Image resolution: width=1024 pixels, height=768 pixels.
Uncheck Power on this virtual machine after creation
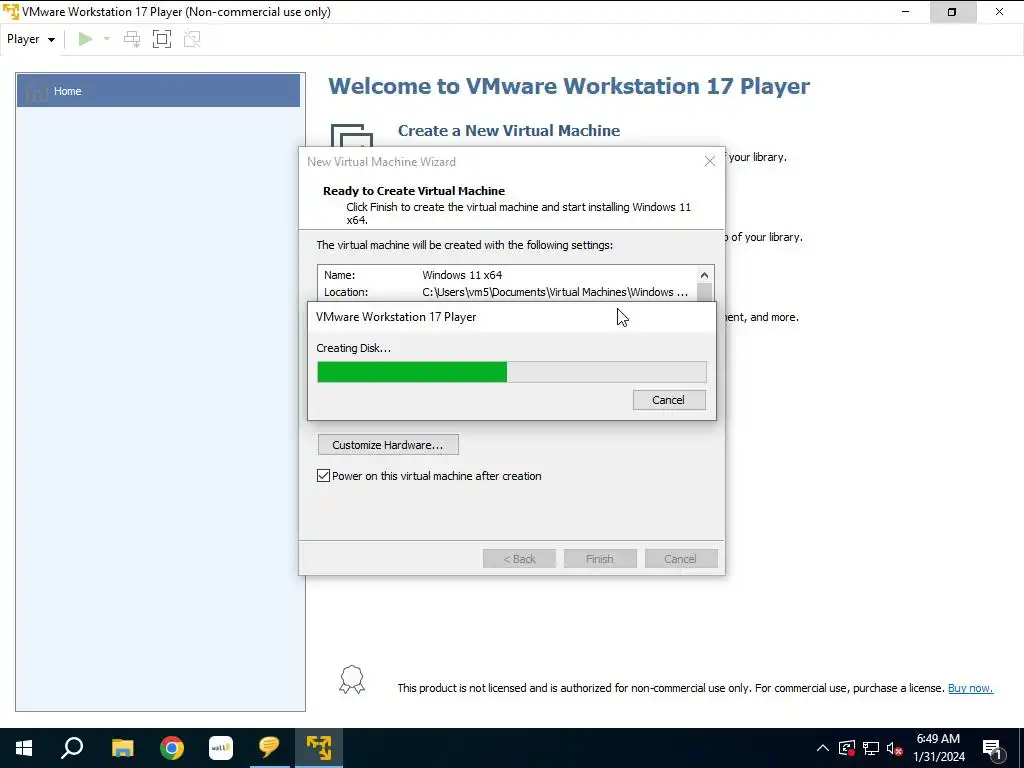[x=323, y=475]
